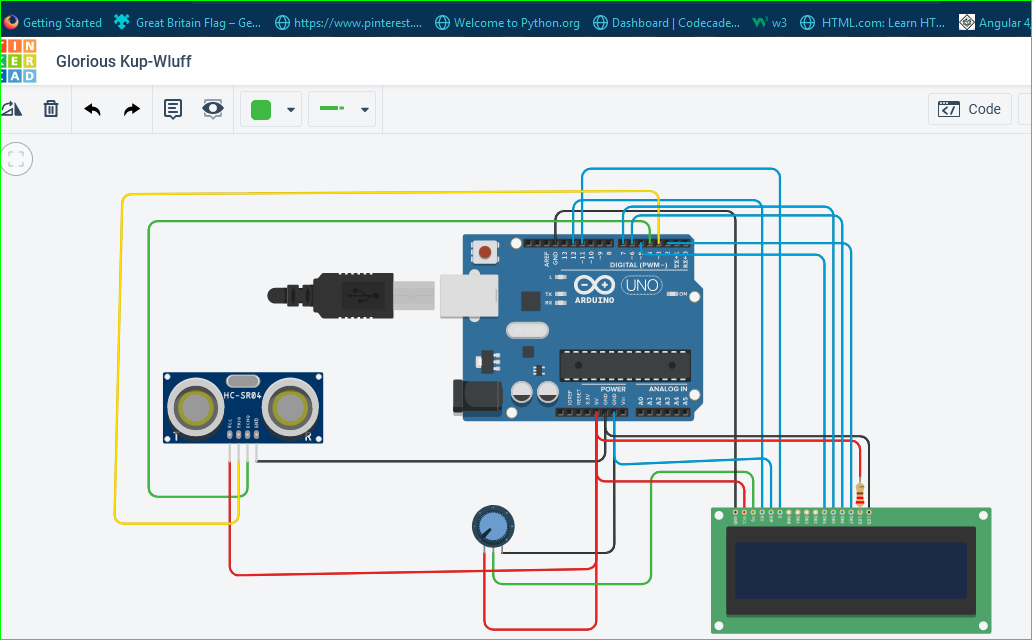Rename project title Glorious Kup-Wluff

[124, 61]
